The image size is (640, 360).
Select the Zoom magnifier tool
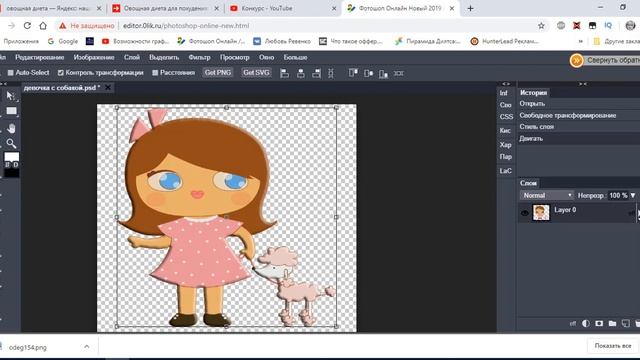click(x=11, y=143)
